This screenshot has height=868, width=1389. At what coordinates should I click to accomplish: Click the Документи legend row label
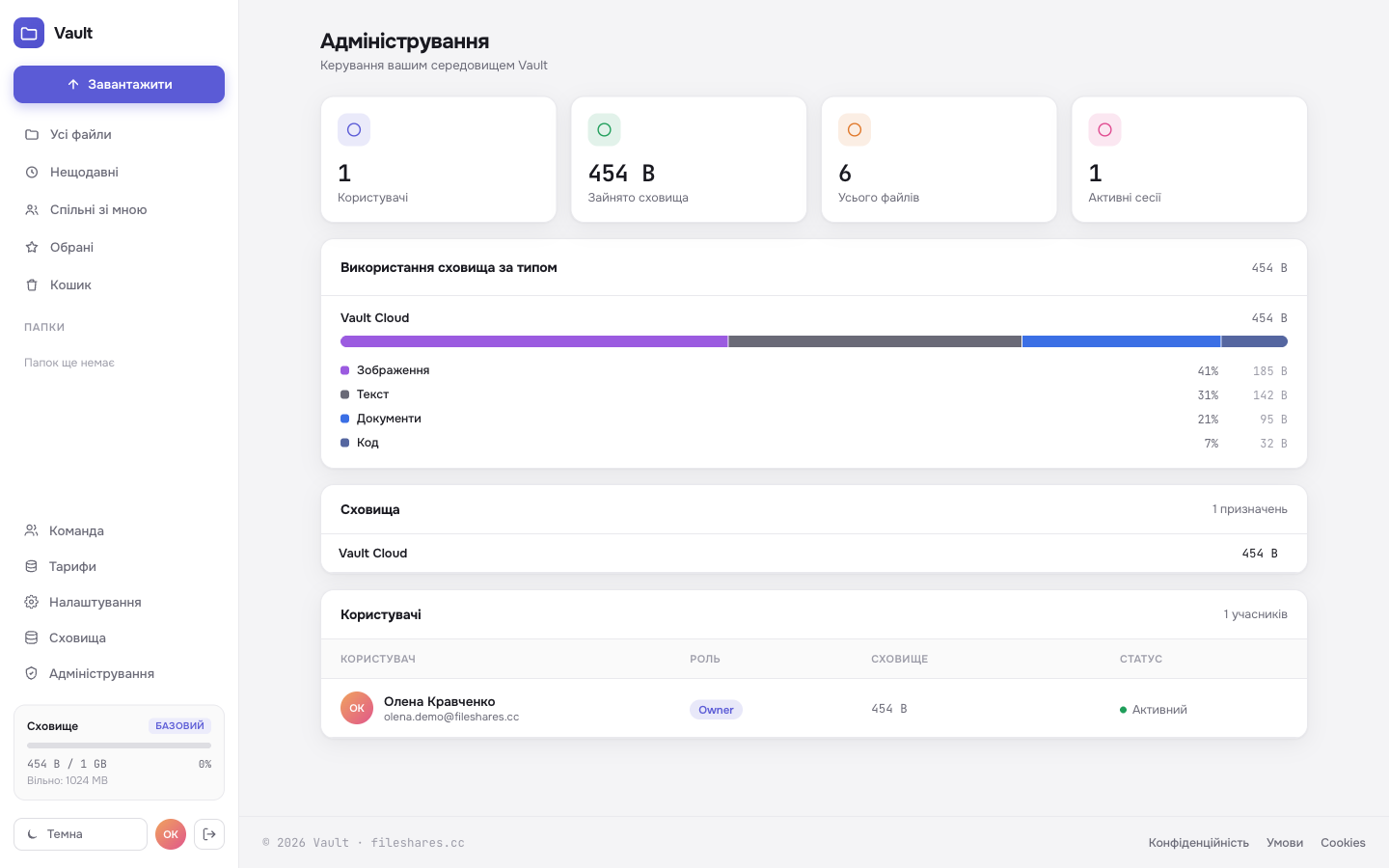(389, 419)
